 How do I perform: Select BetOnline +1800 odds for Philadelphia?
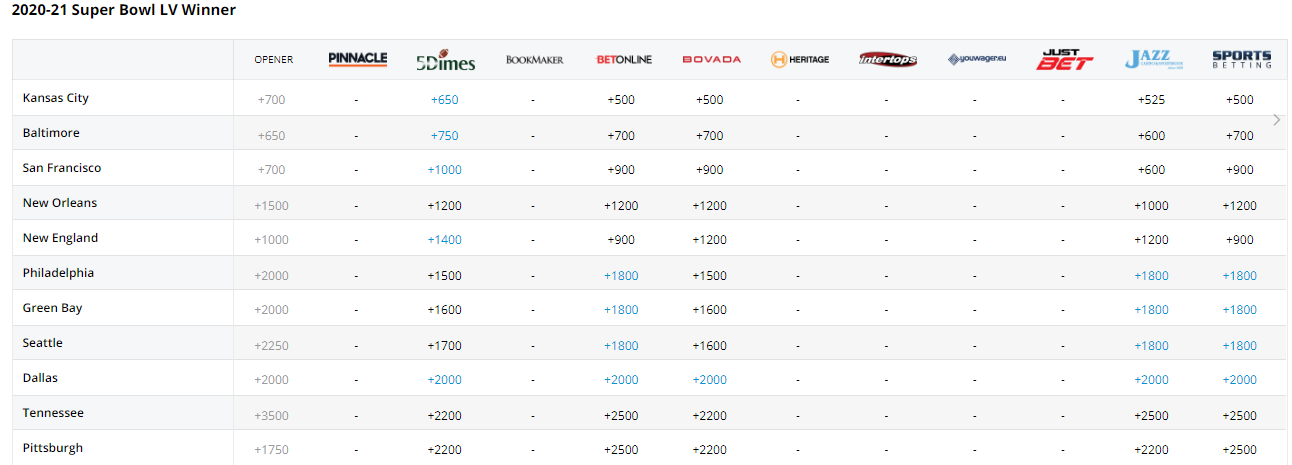(x=621, y=275)
